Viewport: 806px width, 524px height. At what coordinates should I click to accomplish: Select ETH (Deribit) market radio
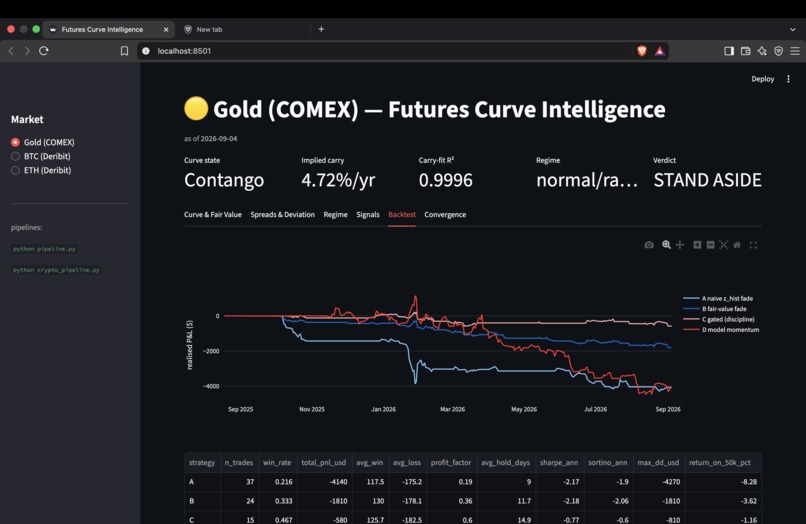15,170
